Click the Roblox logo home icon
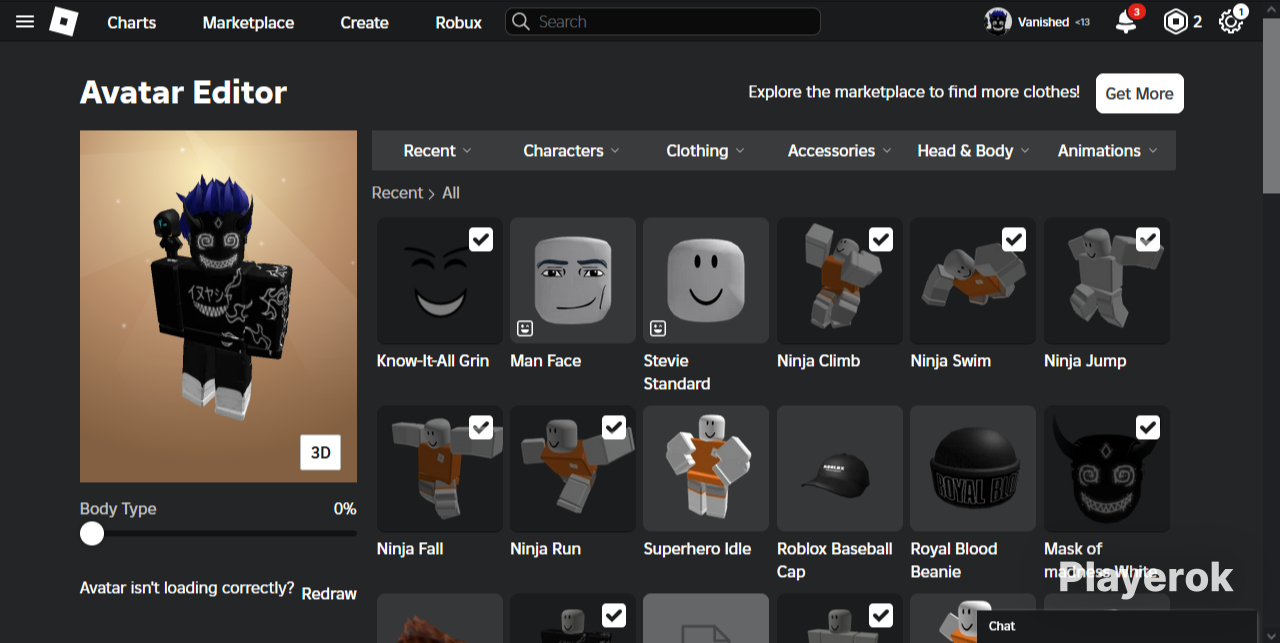Screen dimensions: 1280x643 click(64, 22)
